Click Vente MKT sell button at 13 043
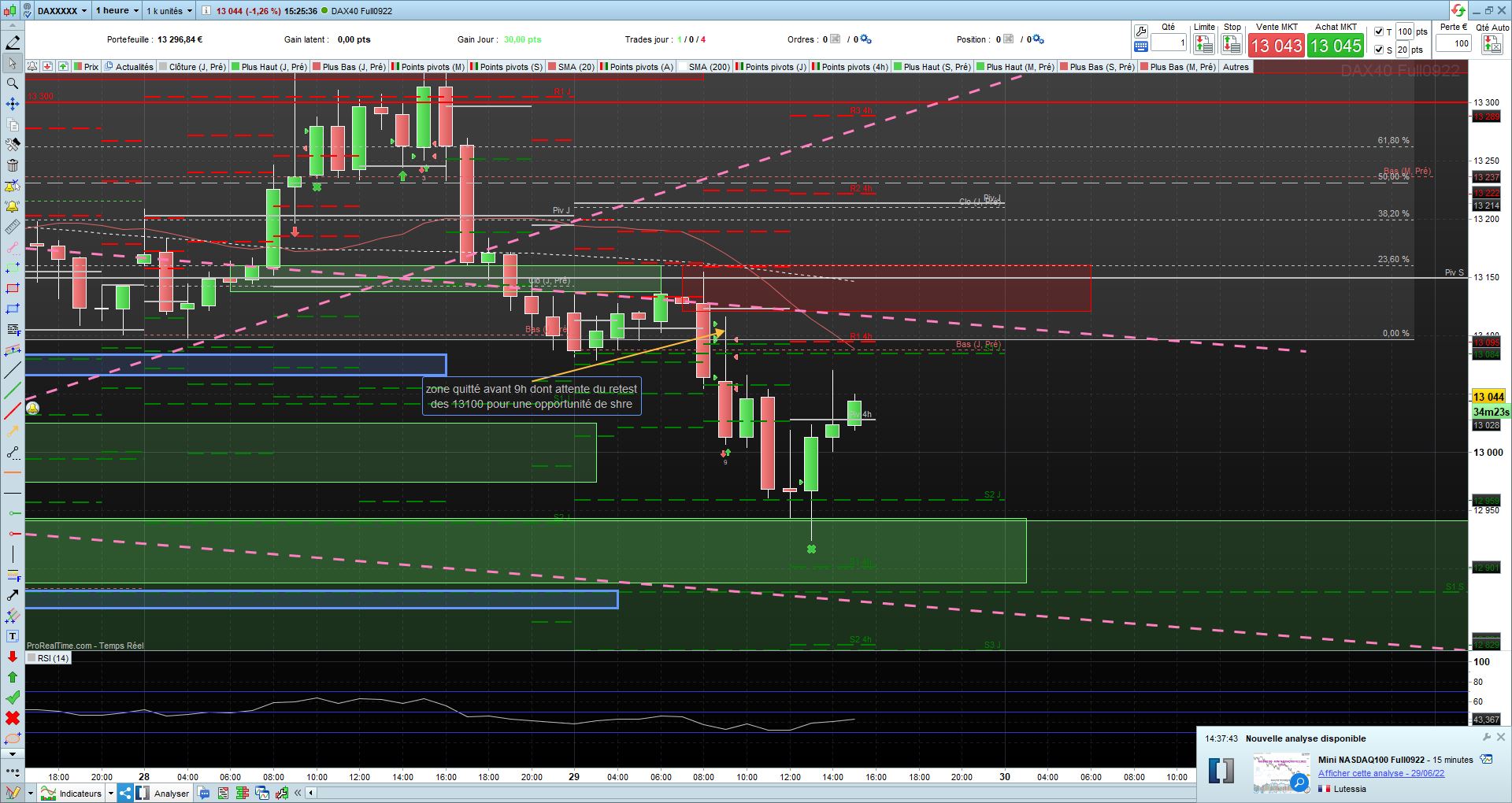 coord(1277,46)
